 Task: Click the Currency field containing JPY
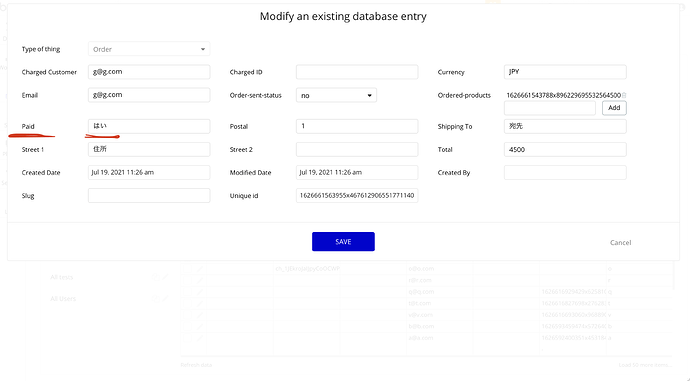coord(565,72)
